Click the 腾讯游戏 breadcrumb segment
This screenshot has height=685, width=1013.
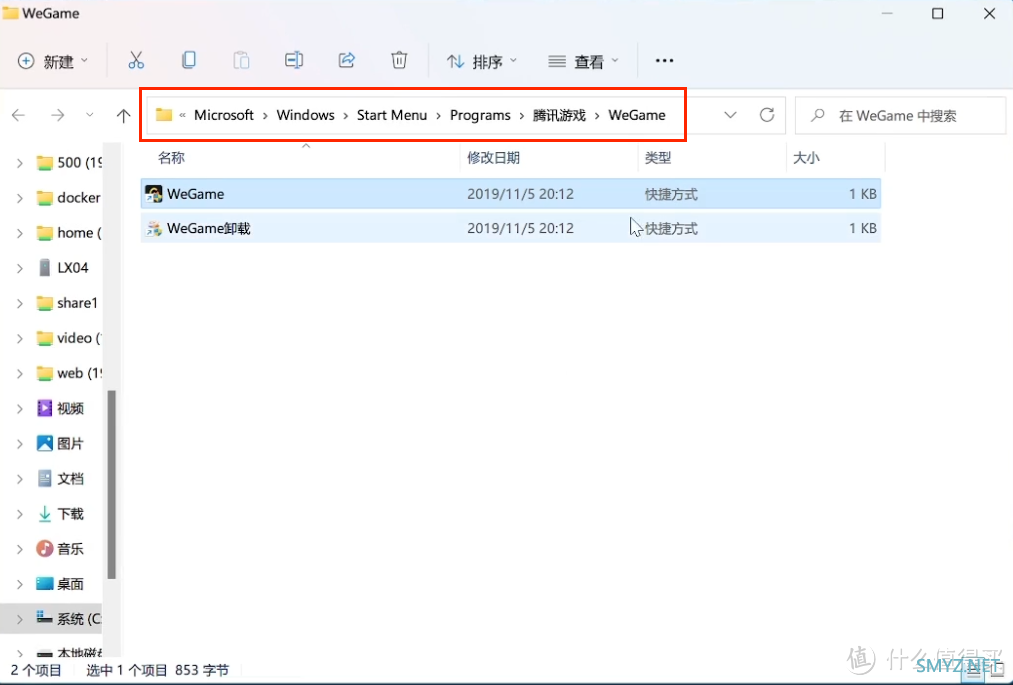pos(559,115)
